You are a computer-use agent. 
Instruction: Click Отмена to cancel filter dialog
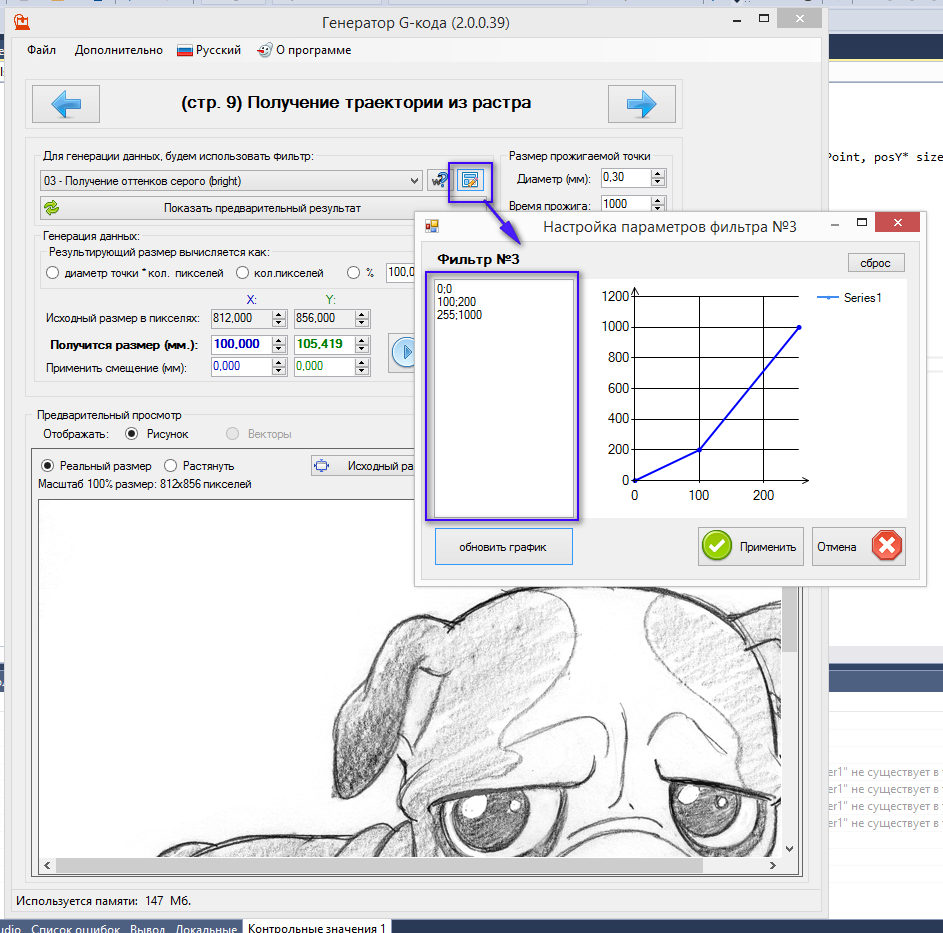tap(858, 546)
